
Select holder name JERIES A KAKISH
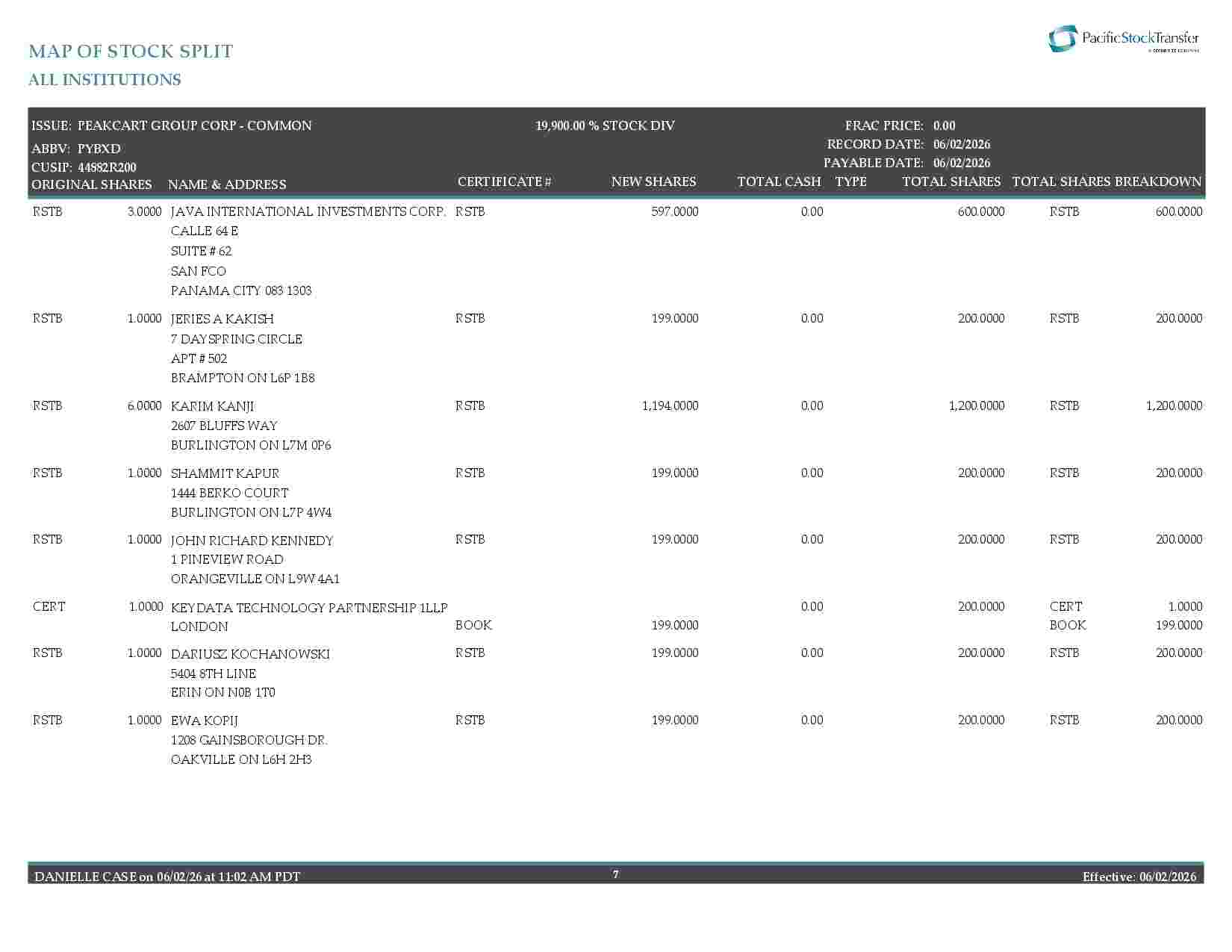tap(223, 319)
